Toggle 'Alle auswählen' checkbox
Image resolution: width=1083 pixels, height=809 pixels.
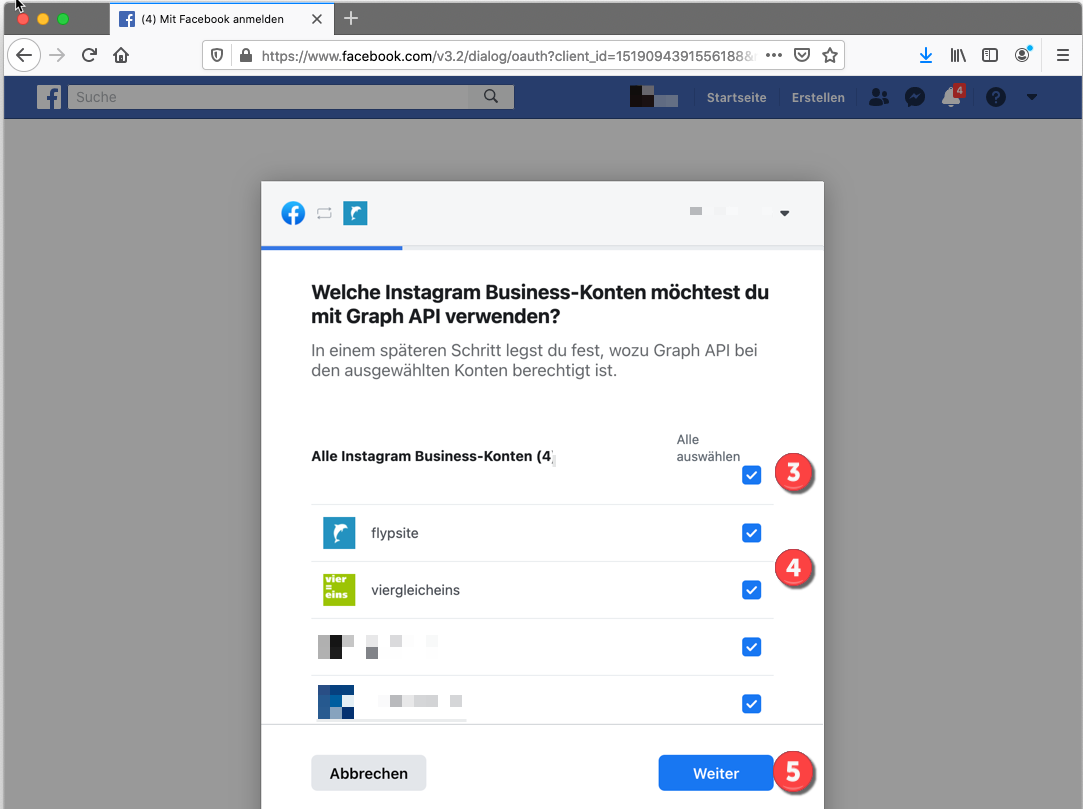click(751, 475)
